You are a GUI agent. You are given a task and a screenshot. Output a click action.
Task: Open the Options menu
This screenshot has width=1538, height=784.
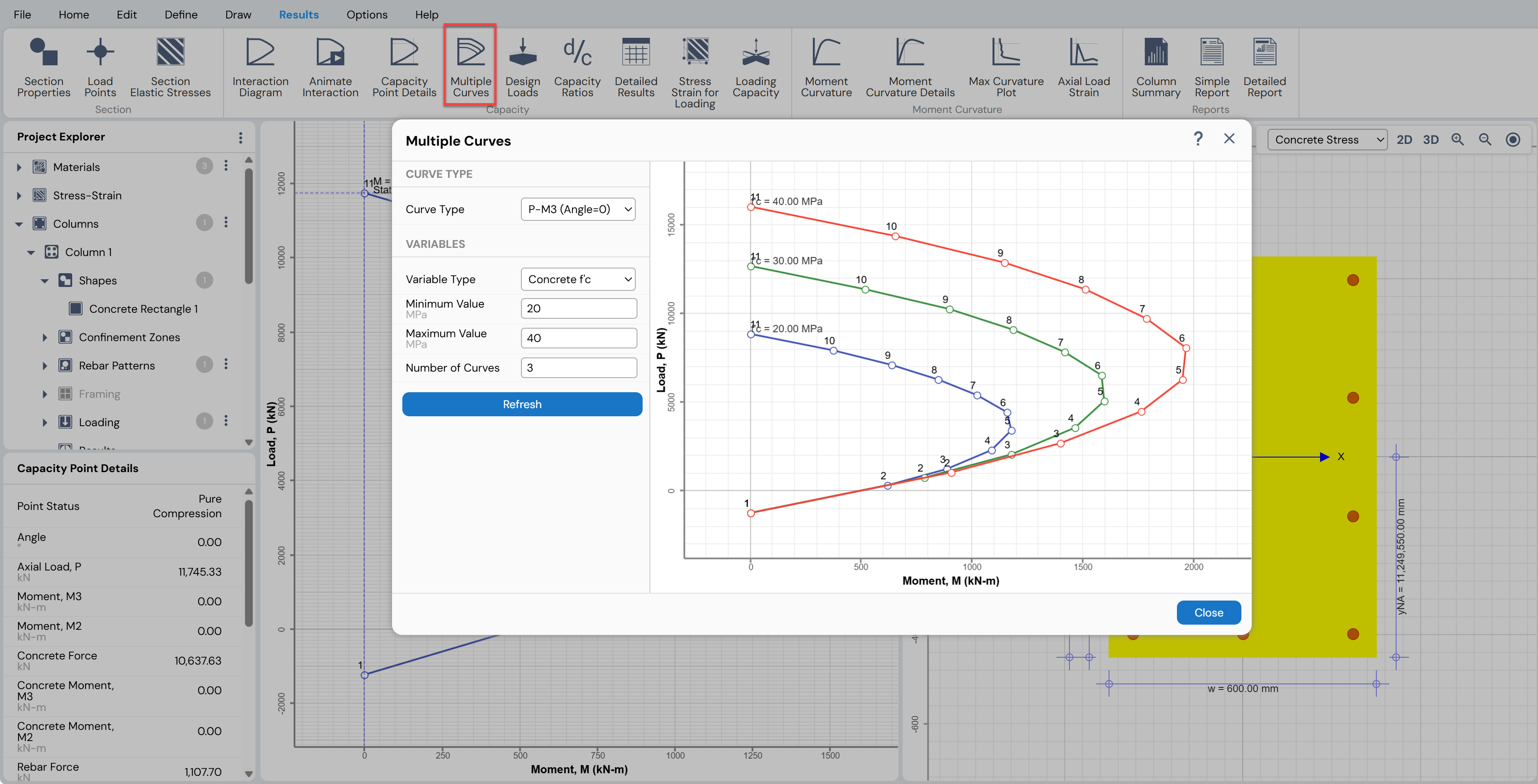pos(367,14)
